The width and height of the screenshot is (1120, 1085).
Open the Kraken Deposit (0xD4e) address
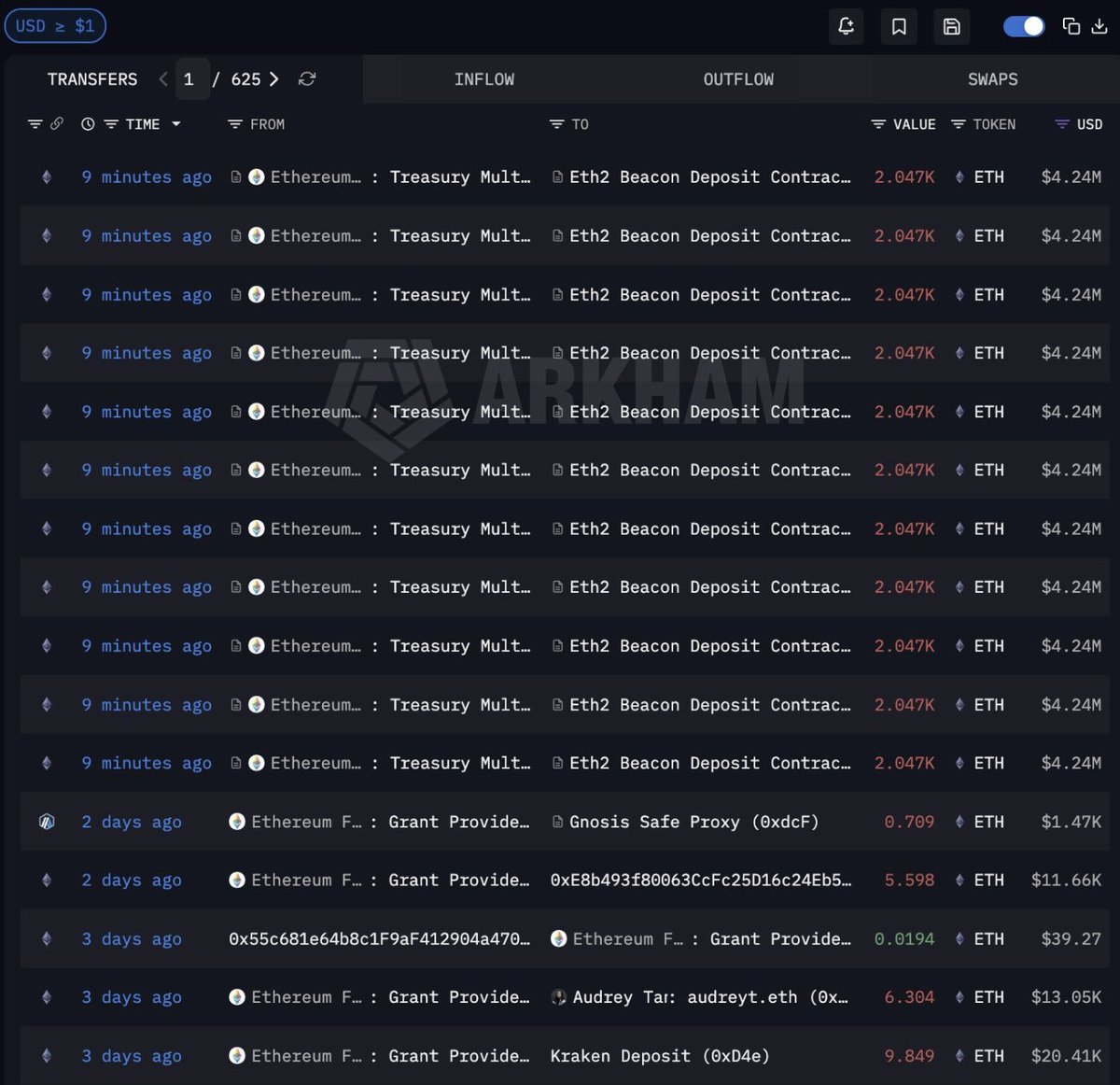(659, 1056)
